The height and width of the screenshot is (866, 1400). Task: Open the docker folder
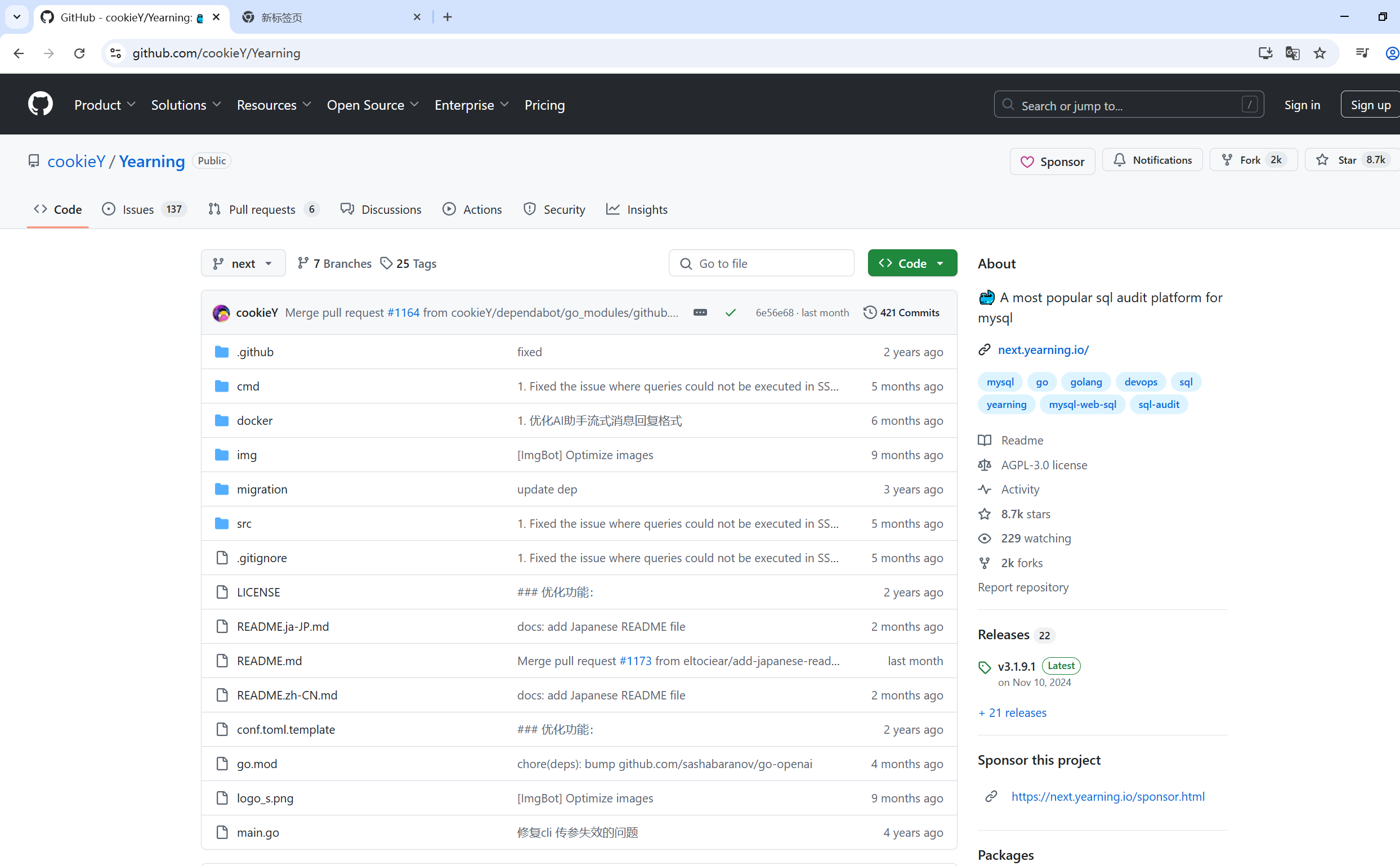tap(254, 420)
